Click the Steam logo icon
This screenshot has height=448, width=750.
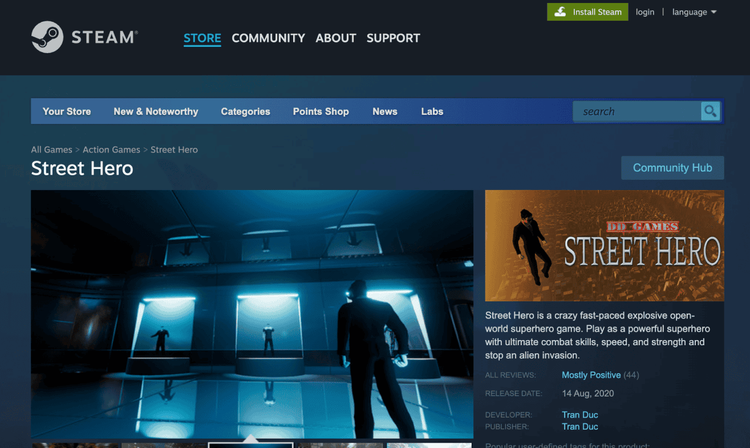[x=47, y=37]
